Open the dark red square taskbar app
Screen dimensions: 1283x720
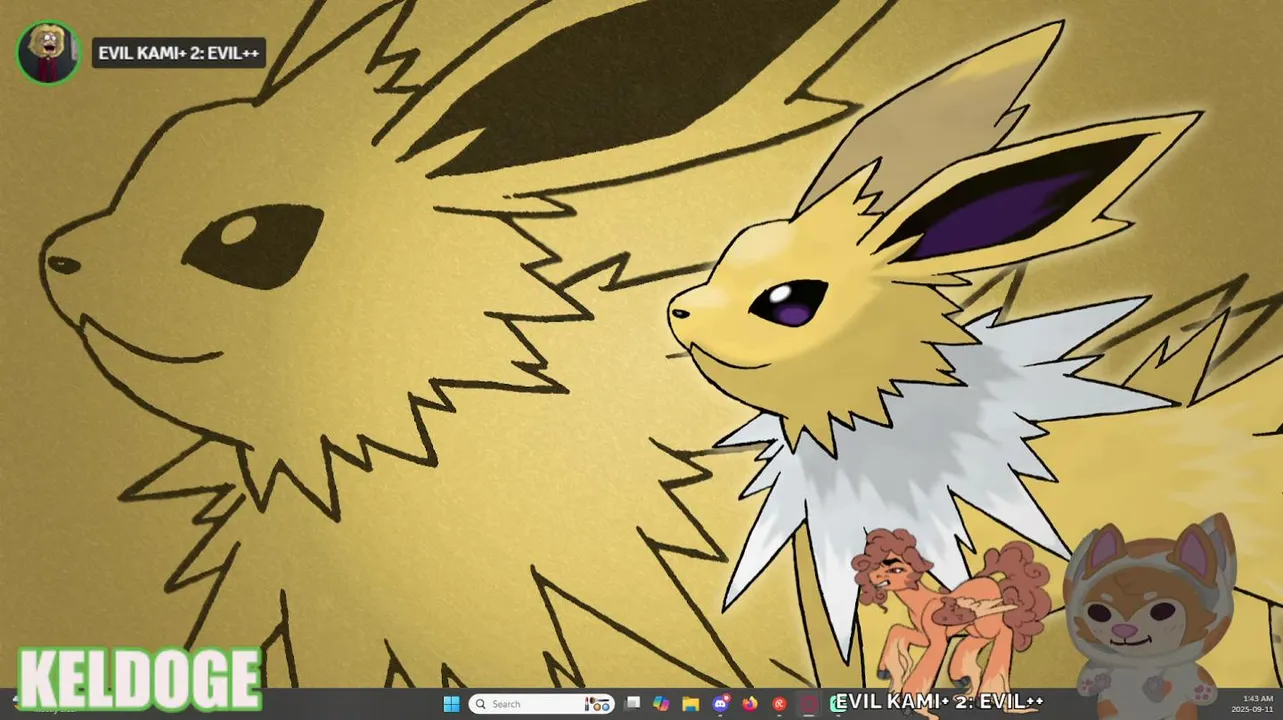pyautogui.click(x=808, y=704)
